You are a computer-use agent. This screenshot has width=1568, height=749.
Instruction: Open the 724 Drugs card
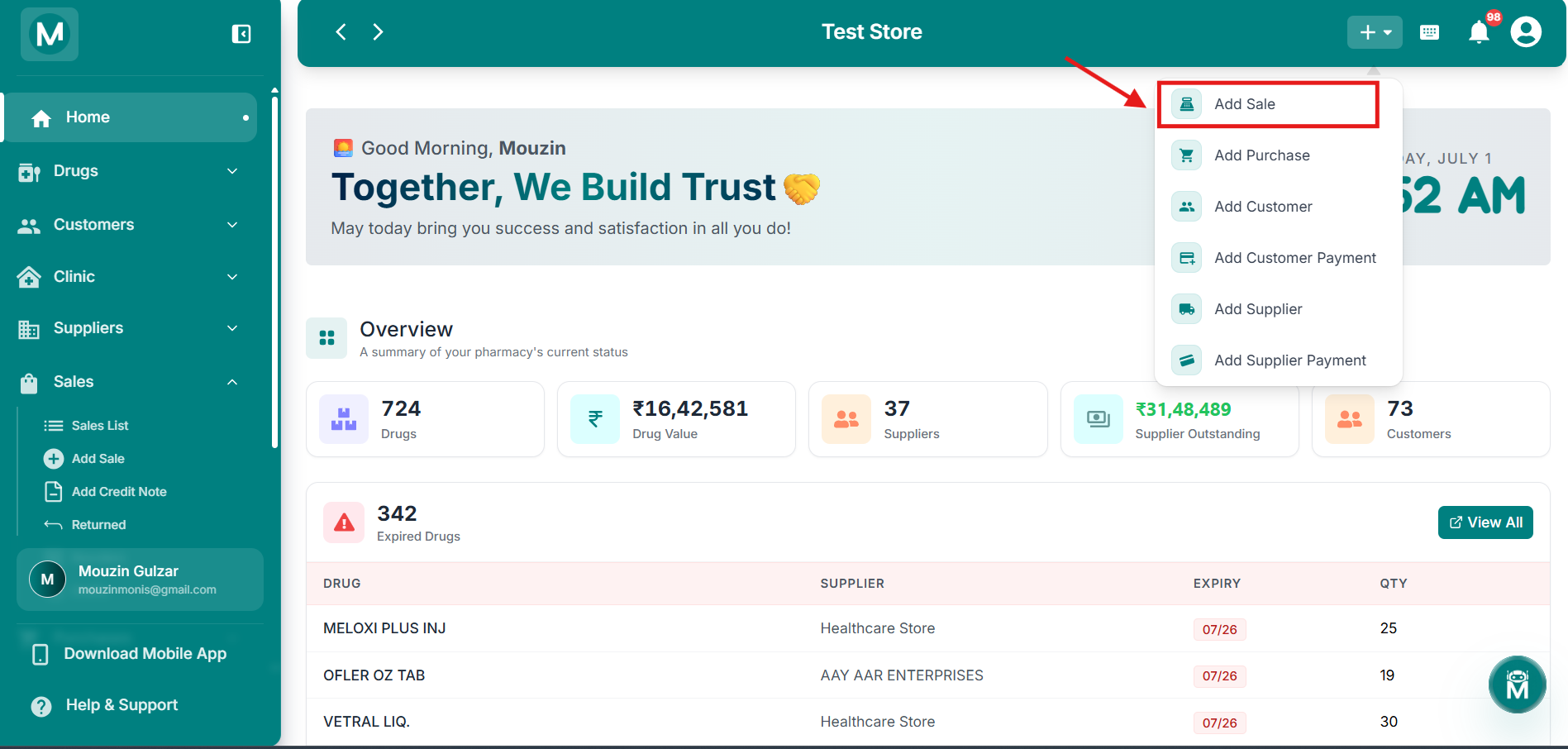pos(425,419)
